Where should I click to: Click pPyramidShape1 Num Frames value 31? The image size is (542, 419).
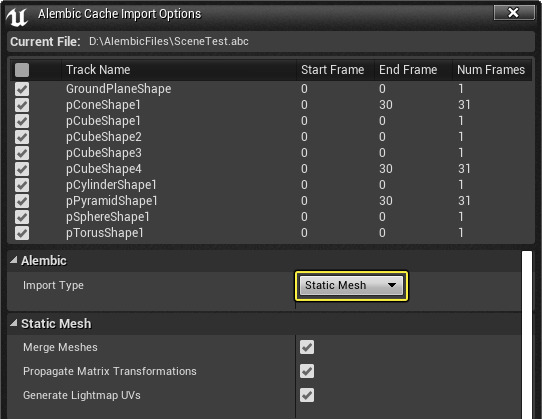point(464,201)
